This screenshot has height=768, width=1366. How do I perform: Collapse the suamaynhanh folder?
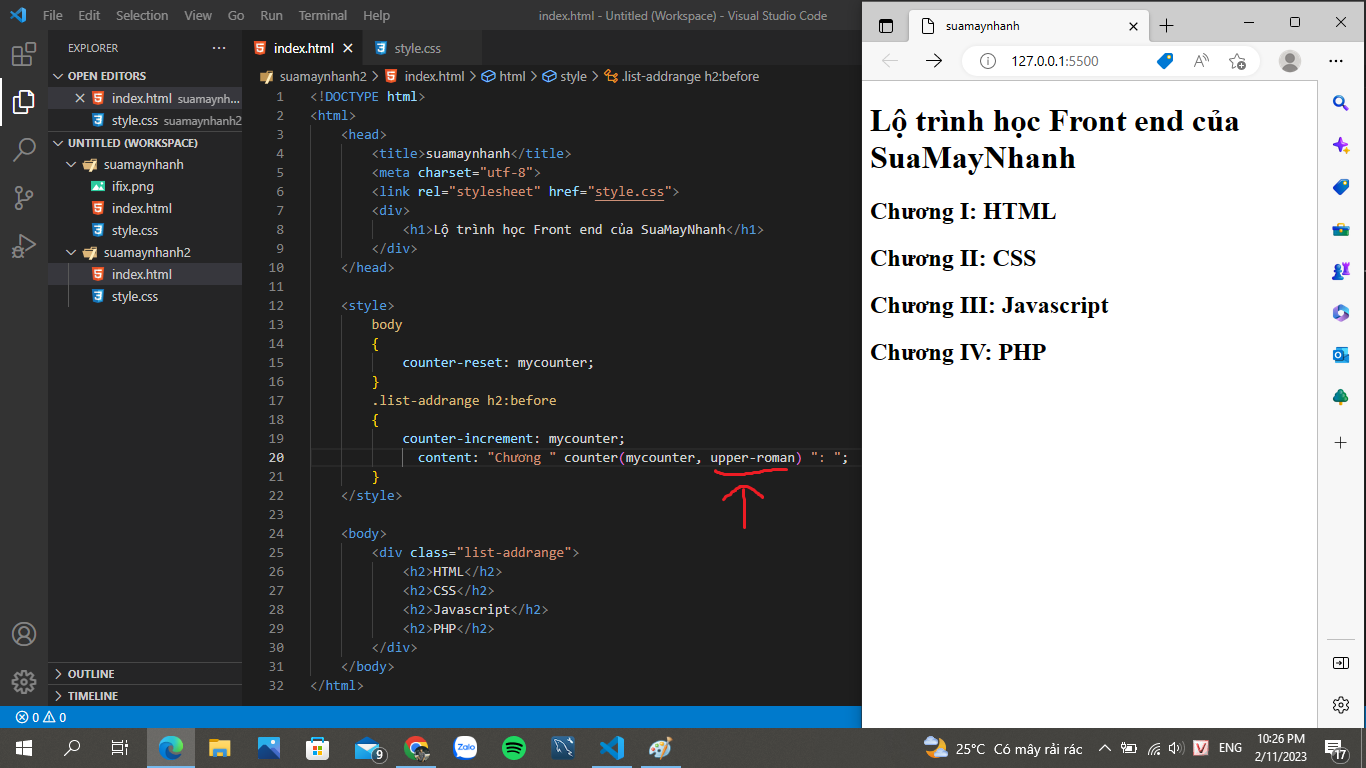coord(145,165)
